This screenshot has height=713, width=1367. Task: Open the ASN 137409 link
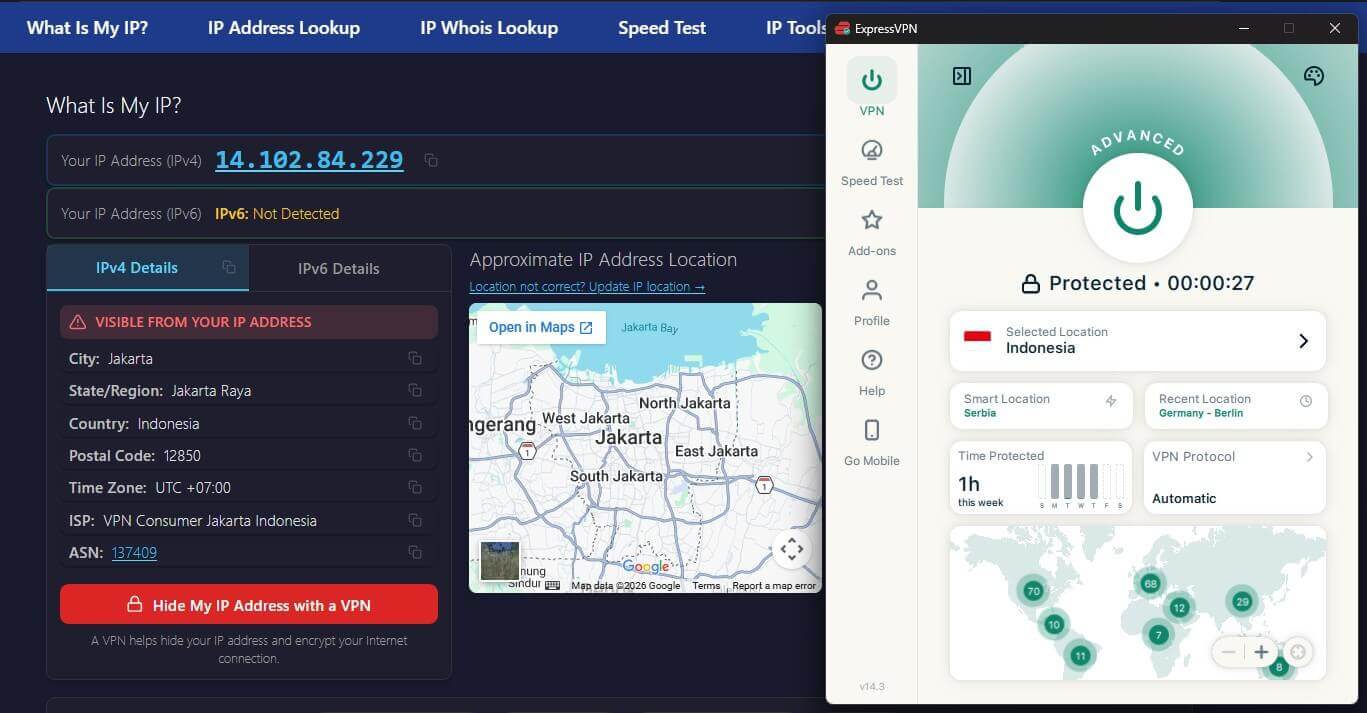pos(134,553)
